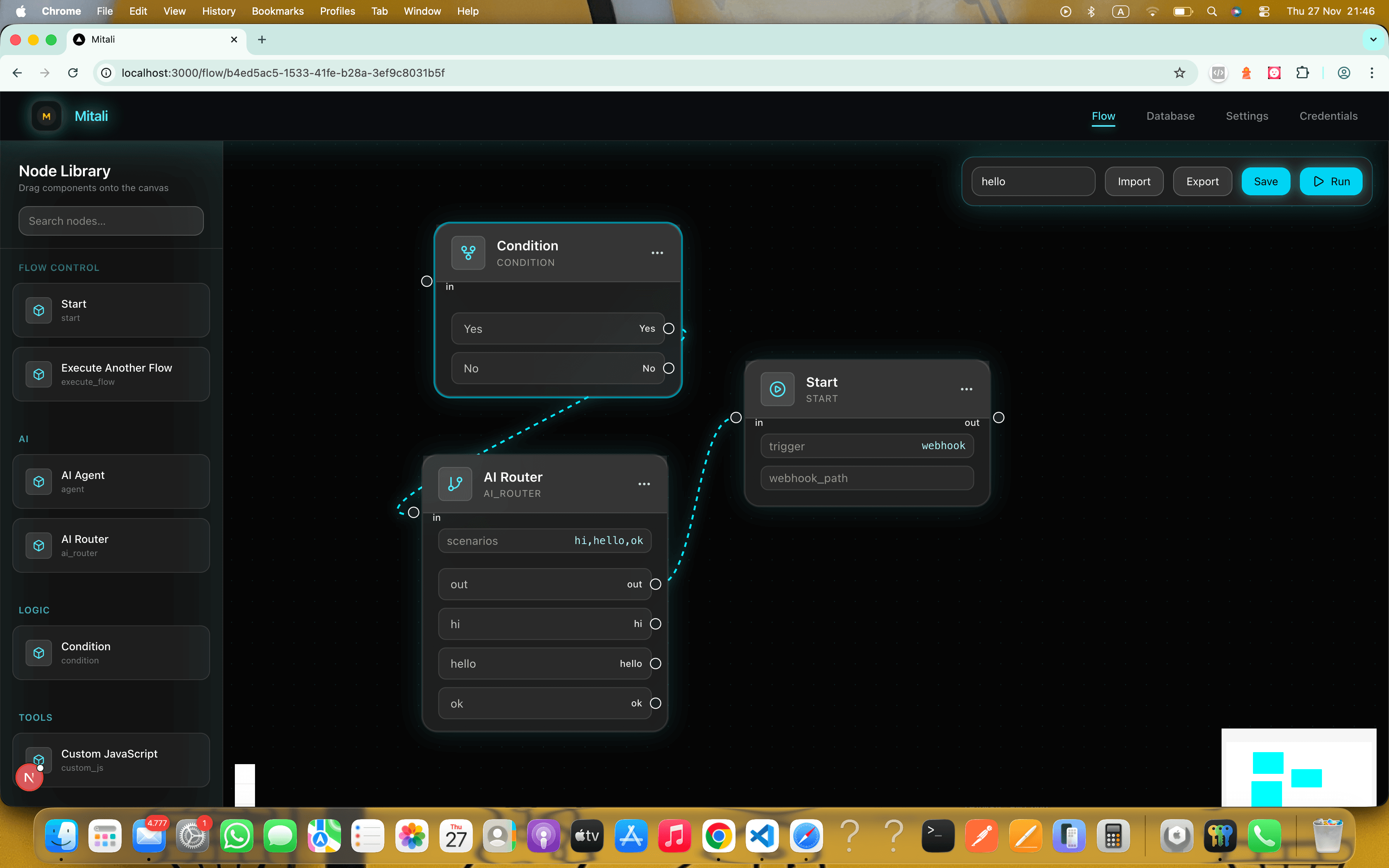Click the Search nodes input field
The width and height of the screenshot is (1389, 868).
click(111, 220)
